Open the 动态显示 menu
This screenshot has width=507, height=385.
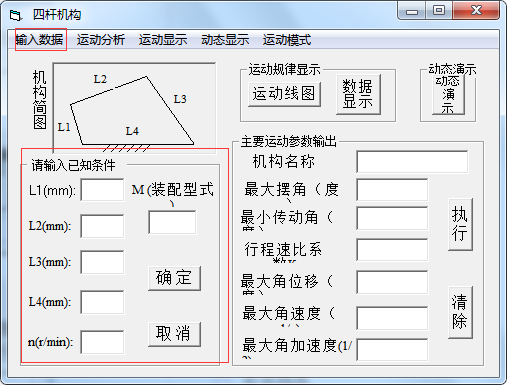click(225, 40)
